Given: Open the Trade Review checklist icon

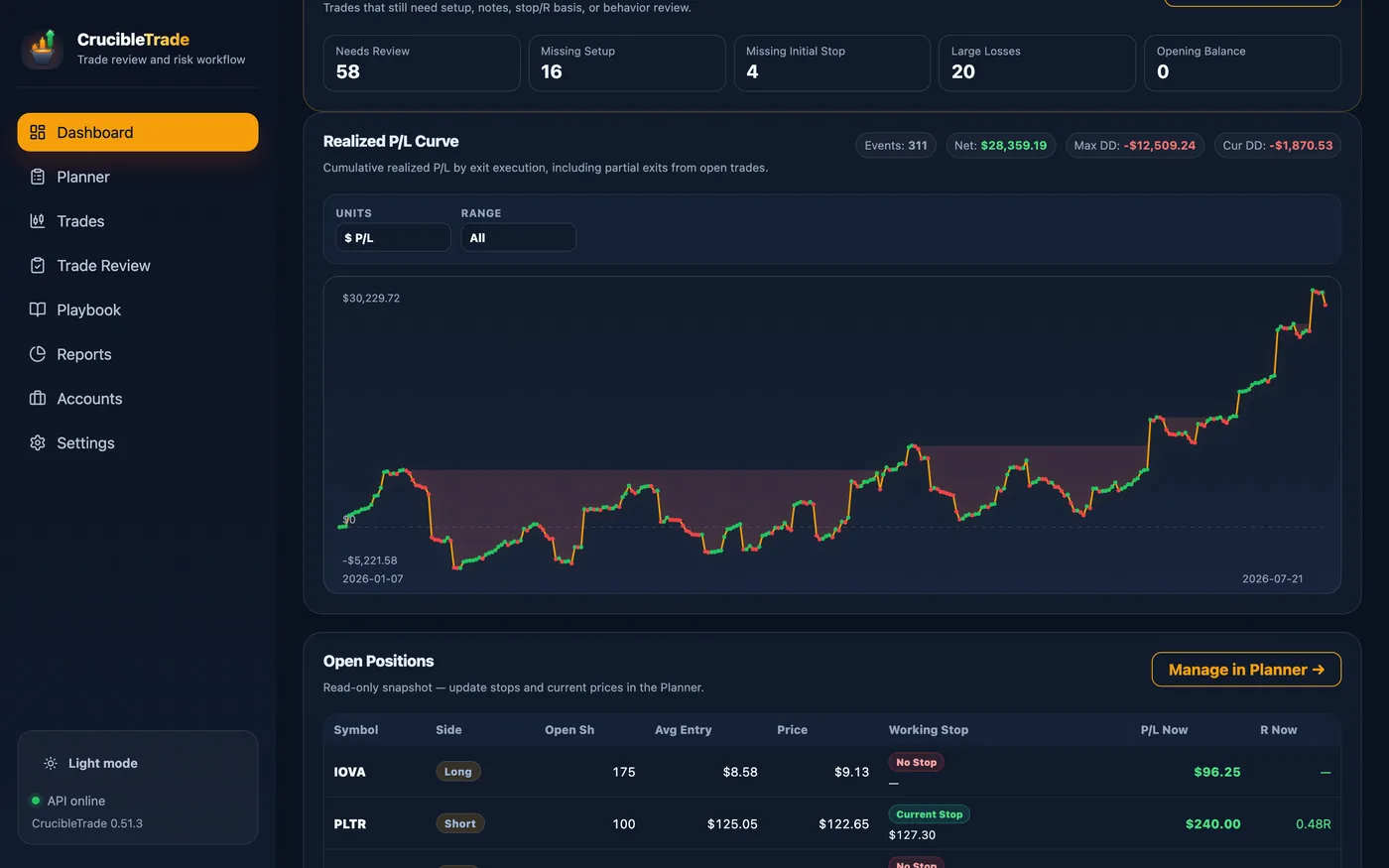Looking at the screenshot, I should (x=38, y=265).
